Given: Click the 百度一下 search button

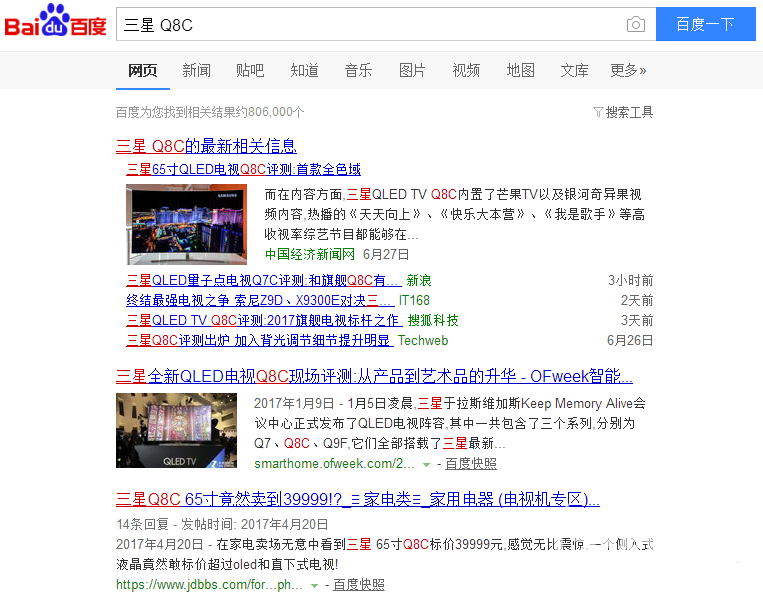Looking at the screenshot, I should 706,24.
